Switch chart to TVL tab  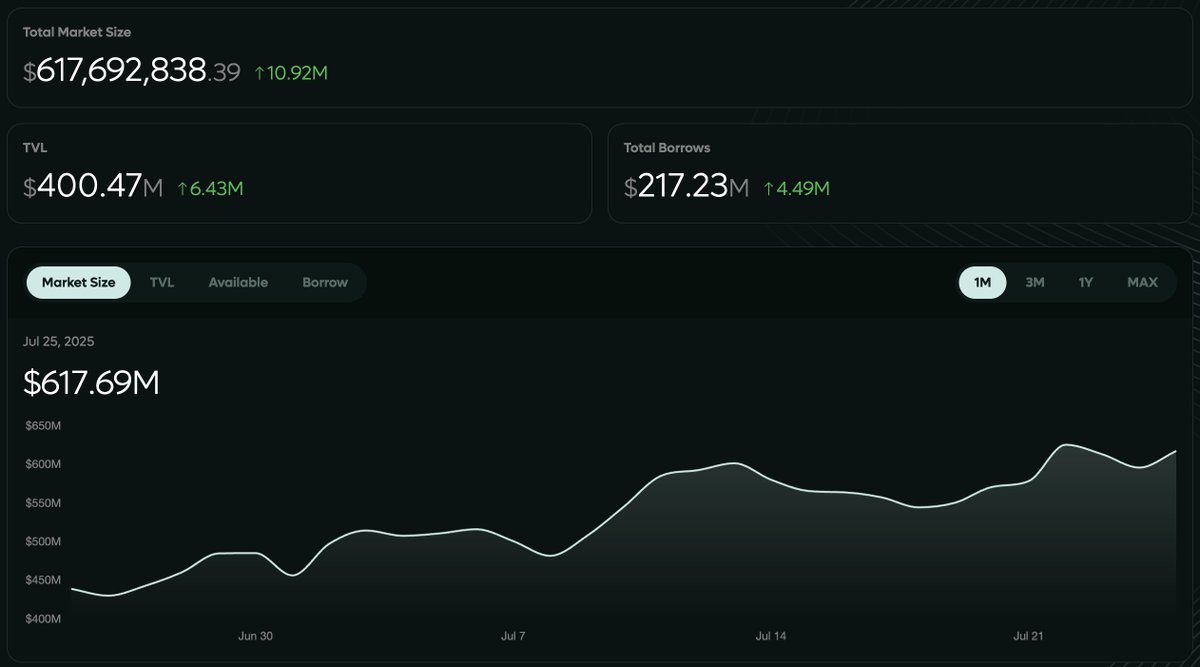(162, 282)
